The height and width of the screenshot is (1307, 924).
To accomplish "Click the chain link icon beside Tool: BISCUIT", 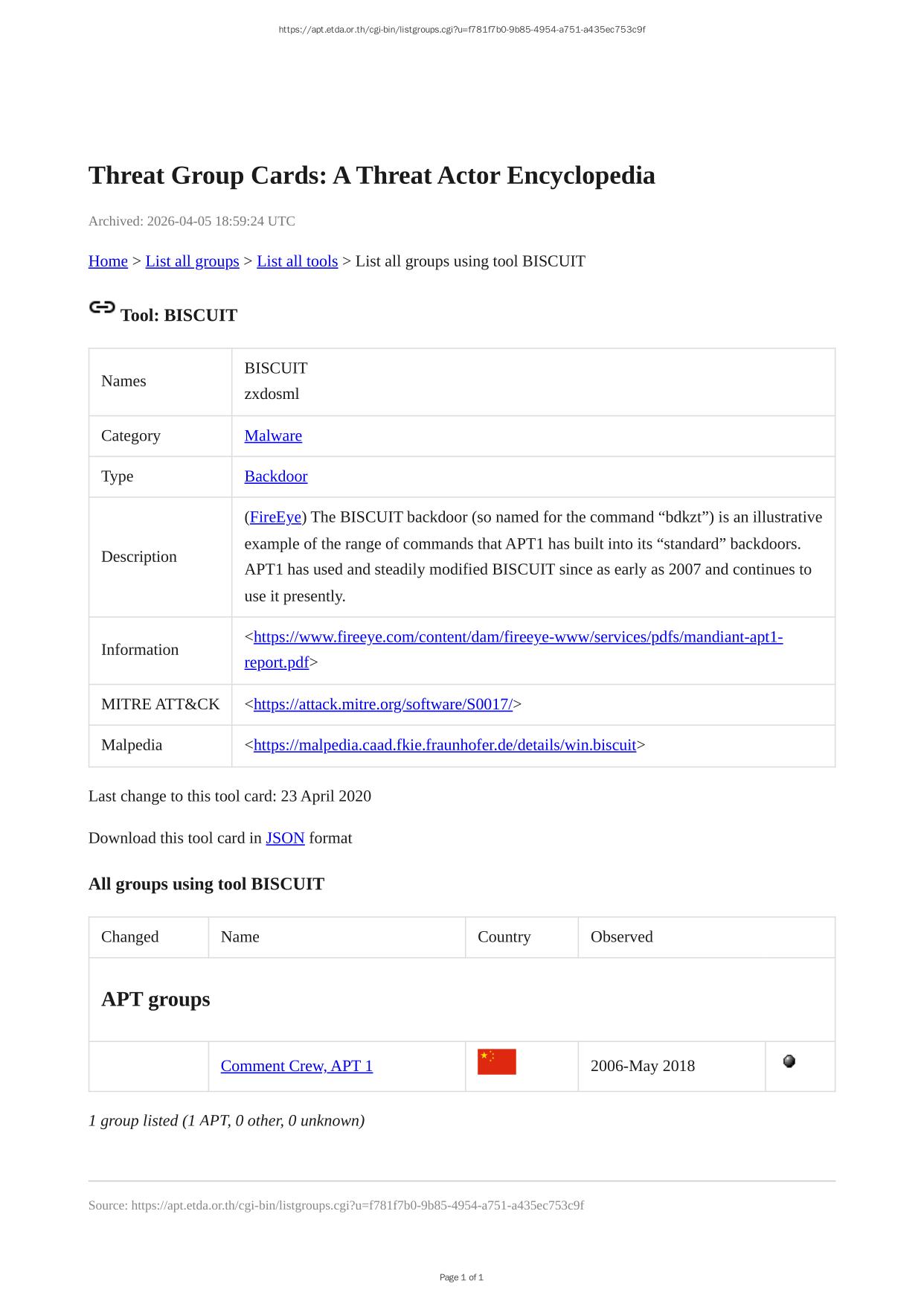I will [x=102, y=307].
